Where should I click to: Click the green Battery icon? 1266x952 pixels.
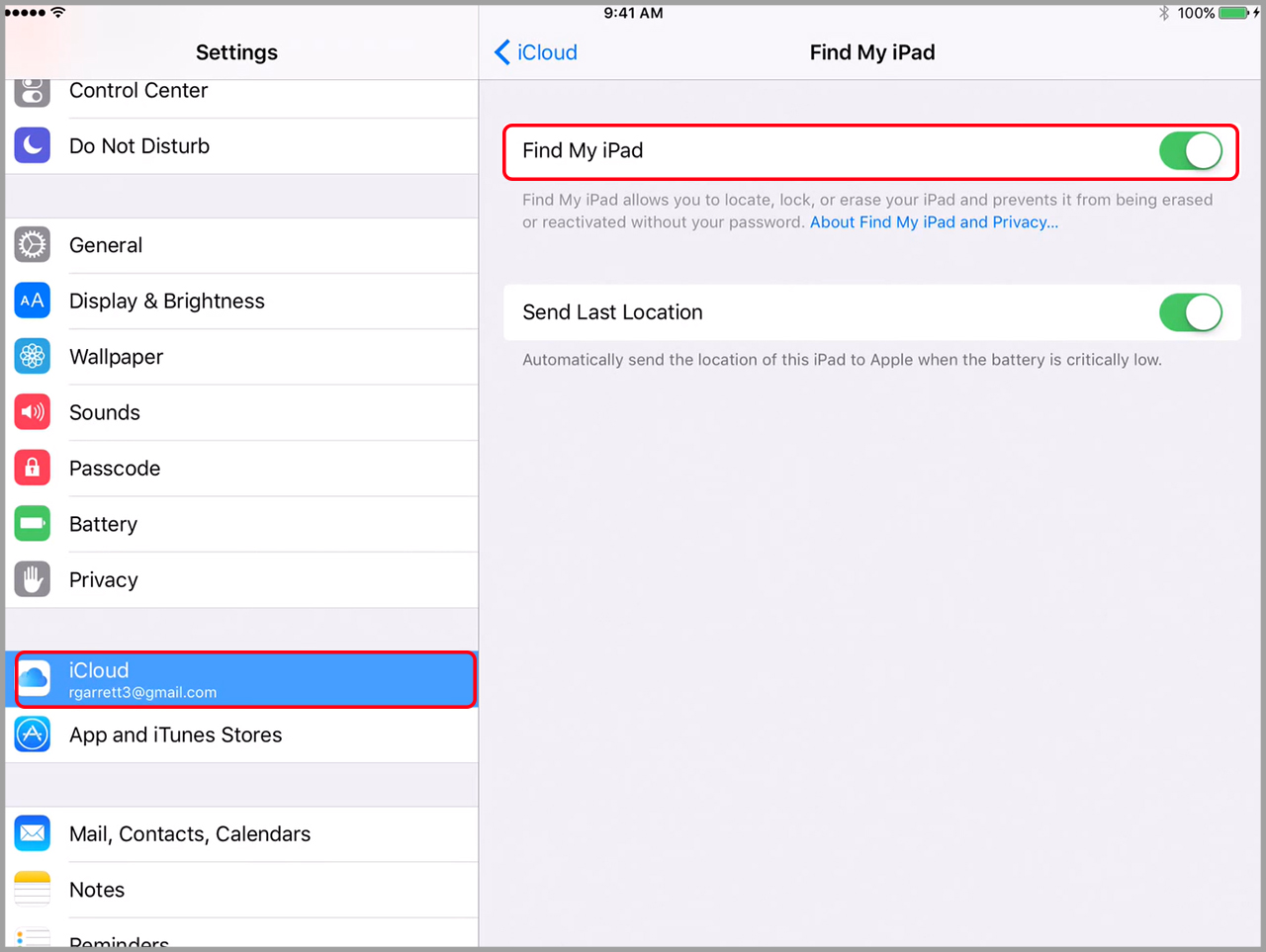32,524
